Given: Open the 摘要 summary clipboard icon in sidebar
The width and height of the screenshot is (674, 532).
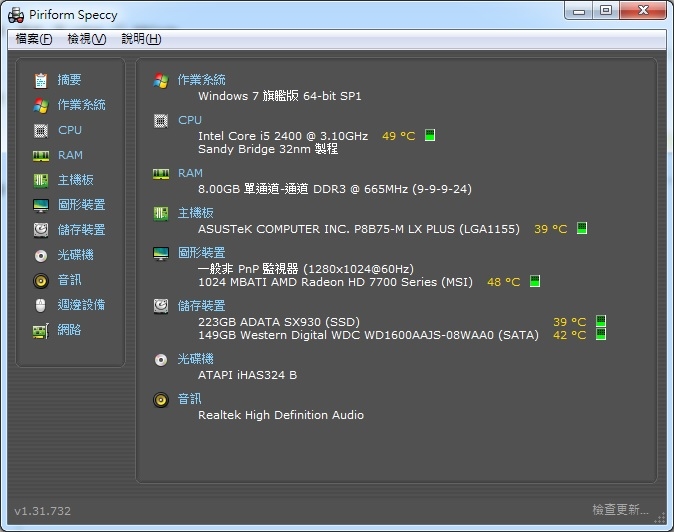Looking at the screenshot, I should (x=41, y=80).
